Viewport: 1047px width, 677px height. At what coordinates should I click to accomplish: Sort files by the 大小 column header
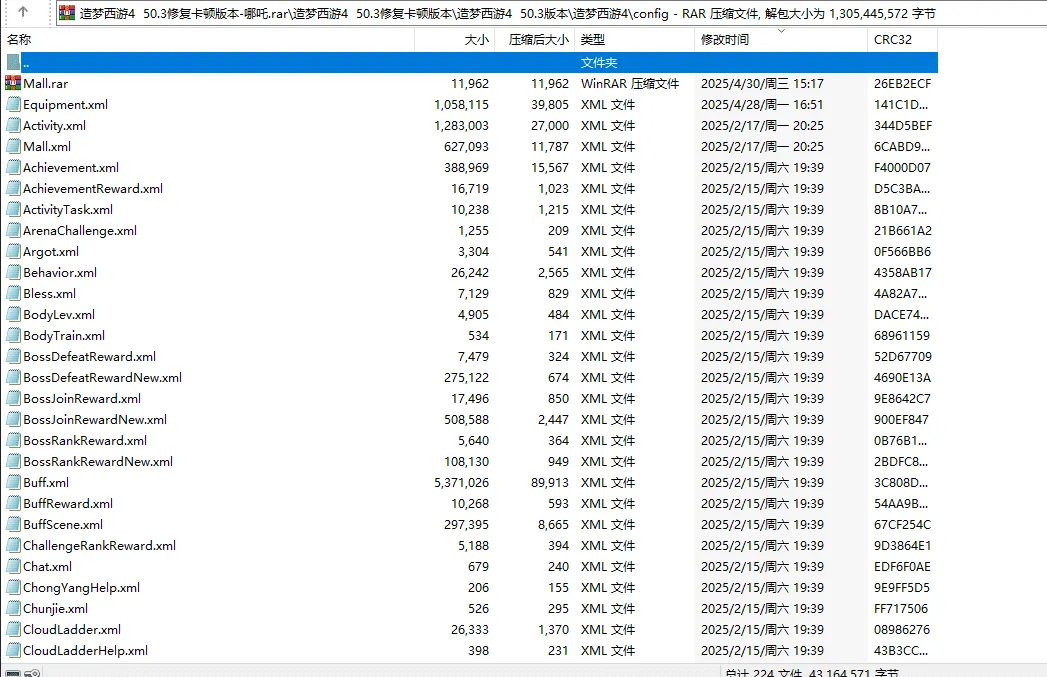(x=455, y=39)
